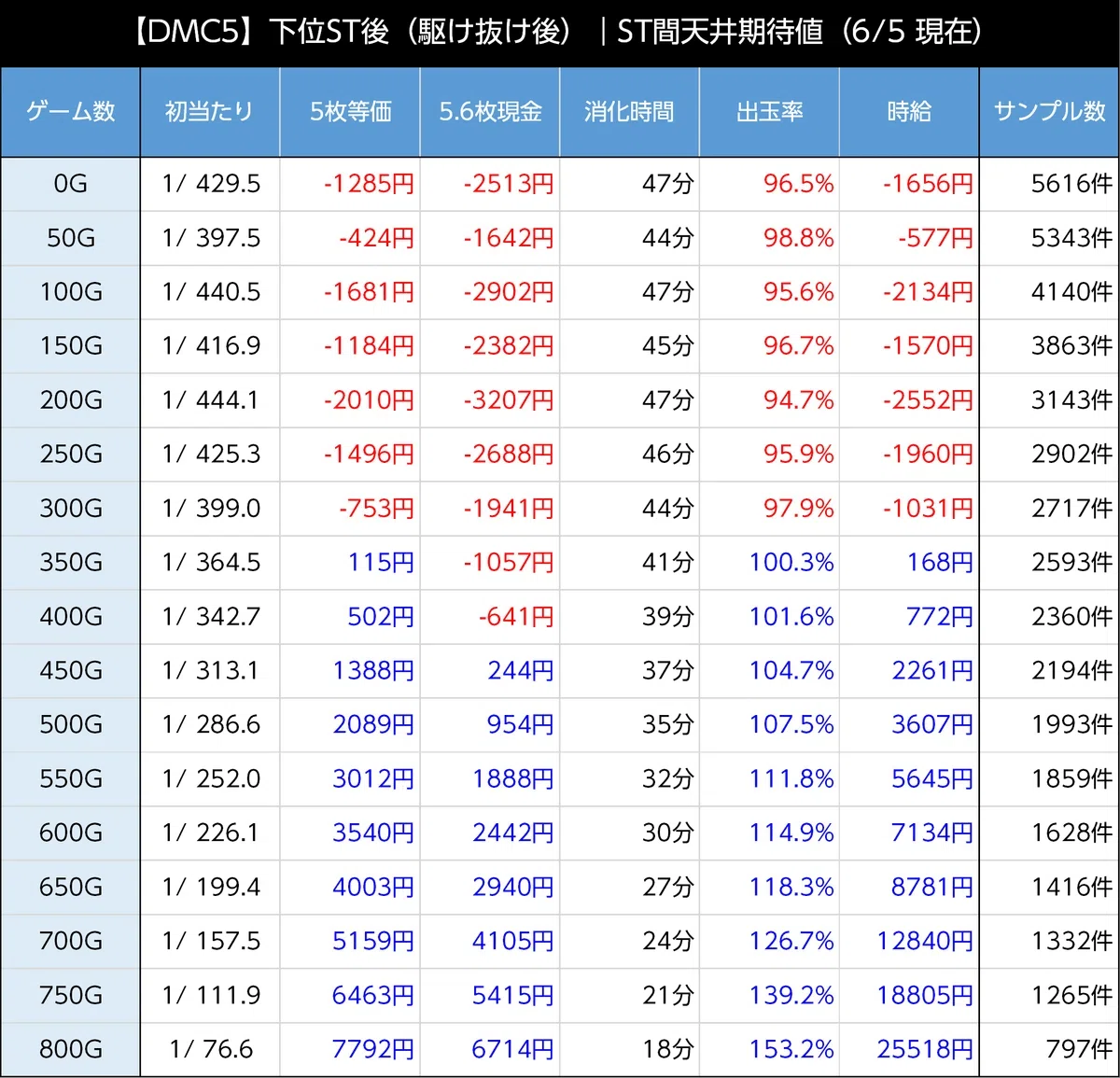
Task: Click the 244円 value
Action: pos(521,671)
